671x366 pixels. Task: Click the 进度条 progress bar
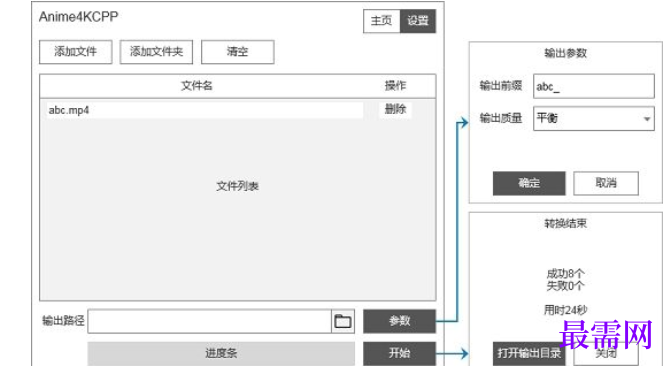coord(221,354)
